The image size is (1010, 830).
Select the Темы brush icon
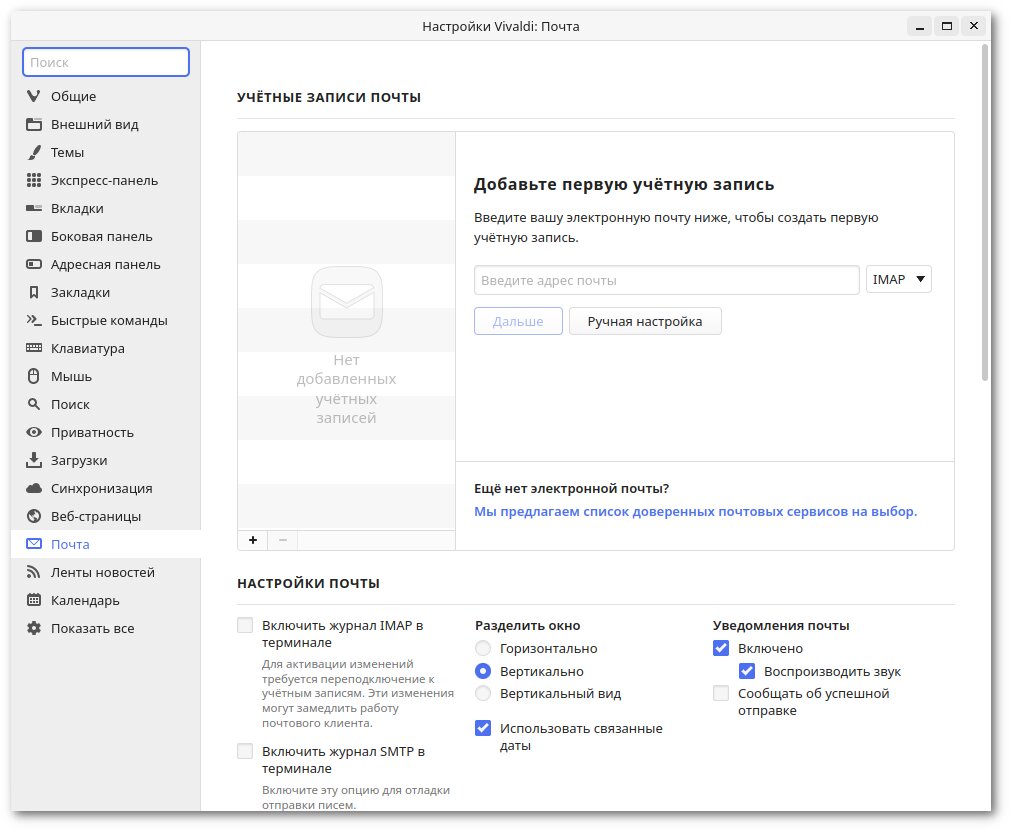33,152
